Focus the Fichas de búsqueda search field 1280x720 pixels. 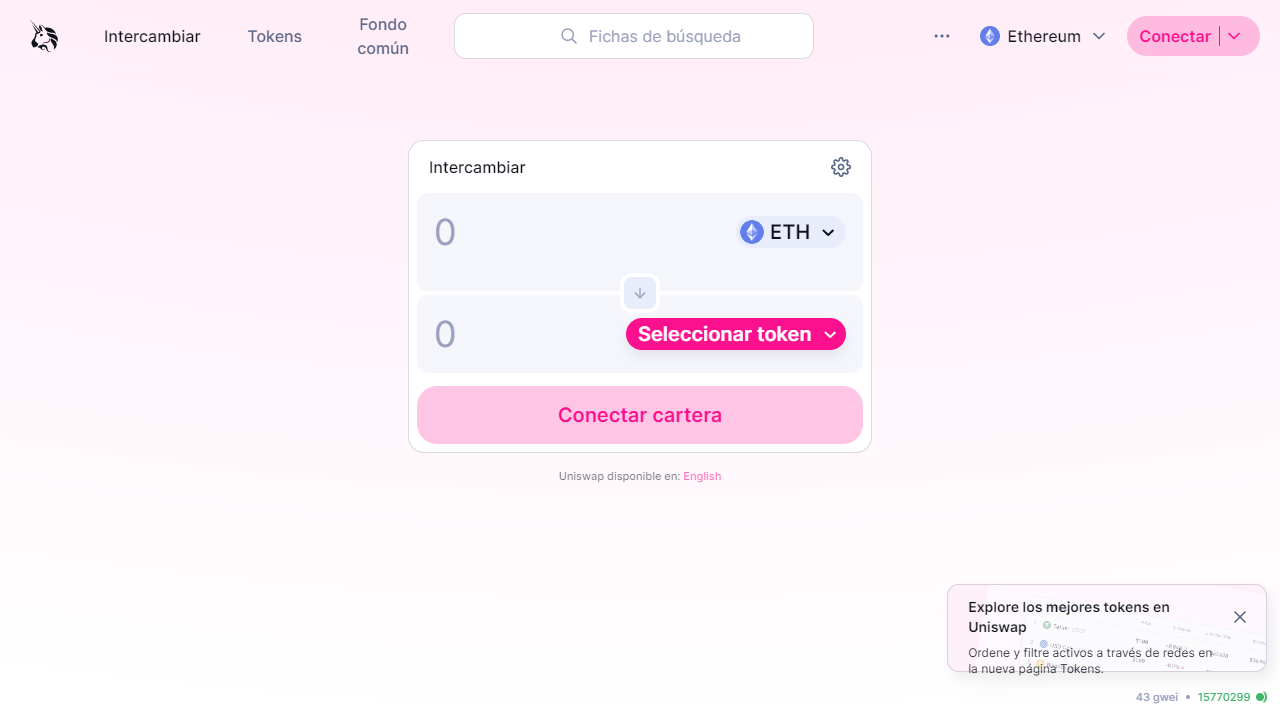coord(634,36)
